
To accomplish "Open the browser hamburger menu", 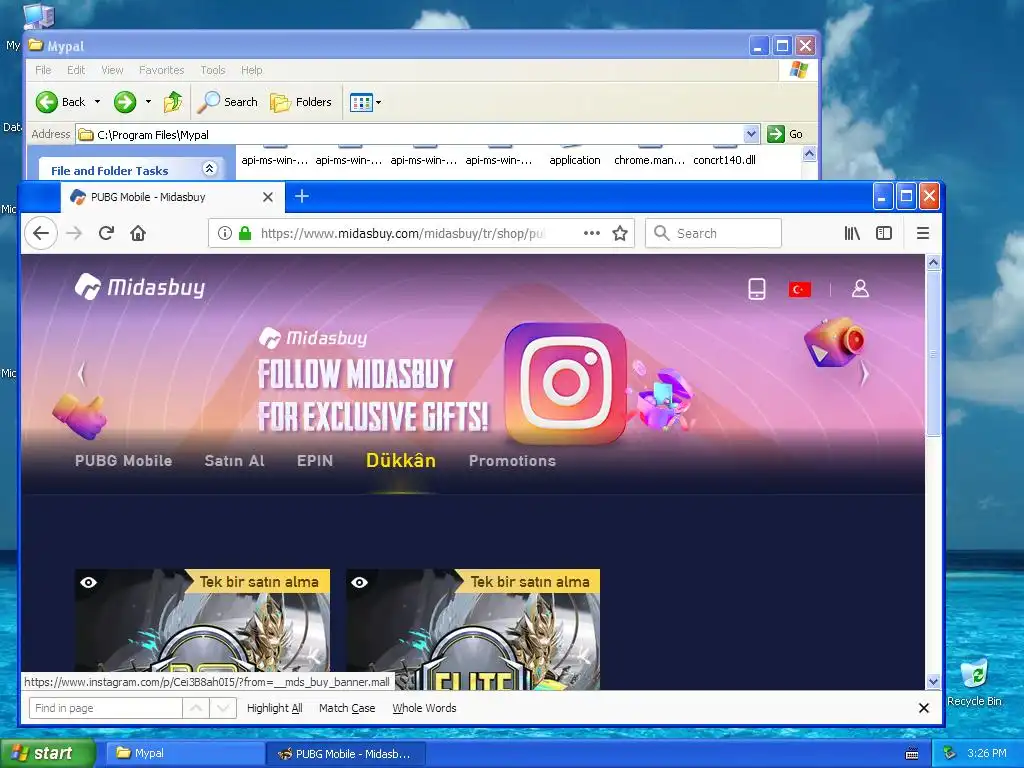I will pyautogui.click(x=923, y=233).
